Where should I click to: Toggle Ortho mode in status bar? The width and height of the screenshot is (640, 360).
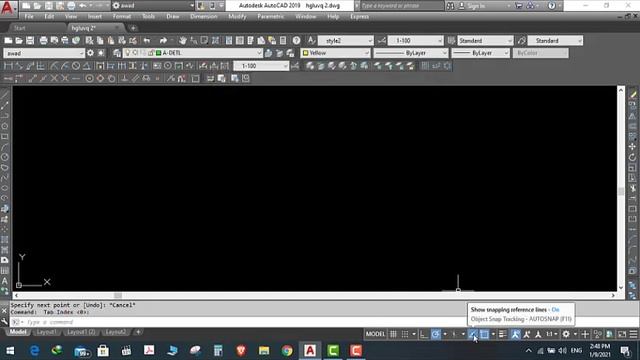click(x=424, y=334)
